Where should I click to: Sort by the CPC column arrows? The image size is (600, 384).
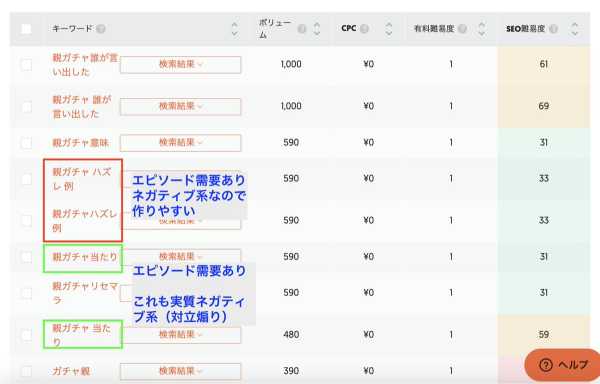[x=389, y=29]
